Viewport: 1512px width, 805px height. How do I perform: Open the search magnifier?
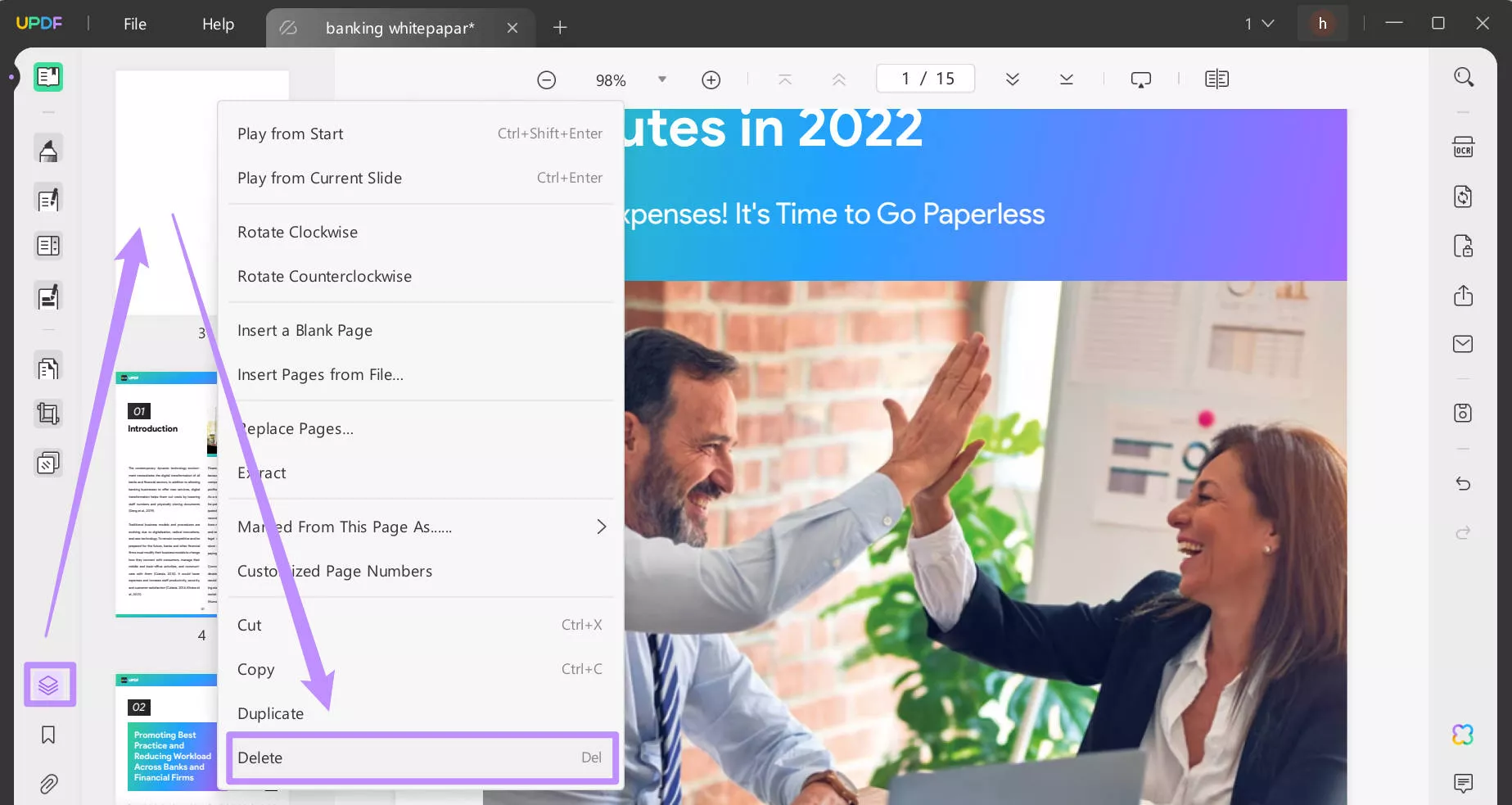(1464, 77)
